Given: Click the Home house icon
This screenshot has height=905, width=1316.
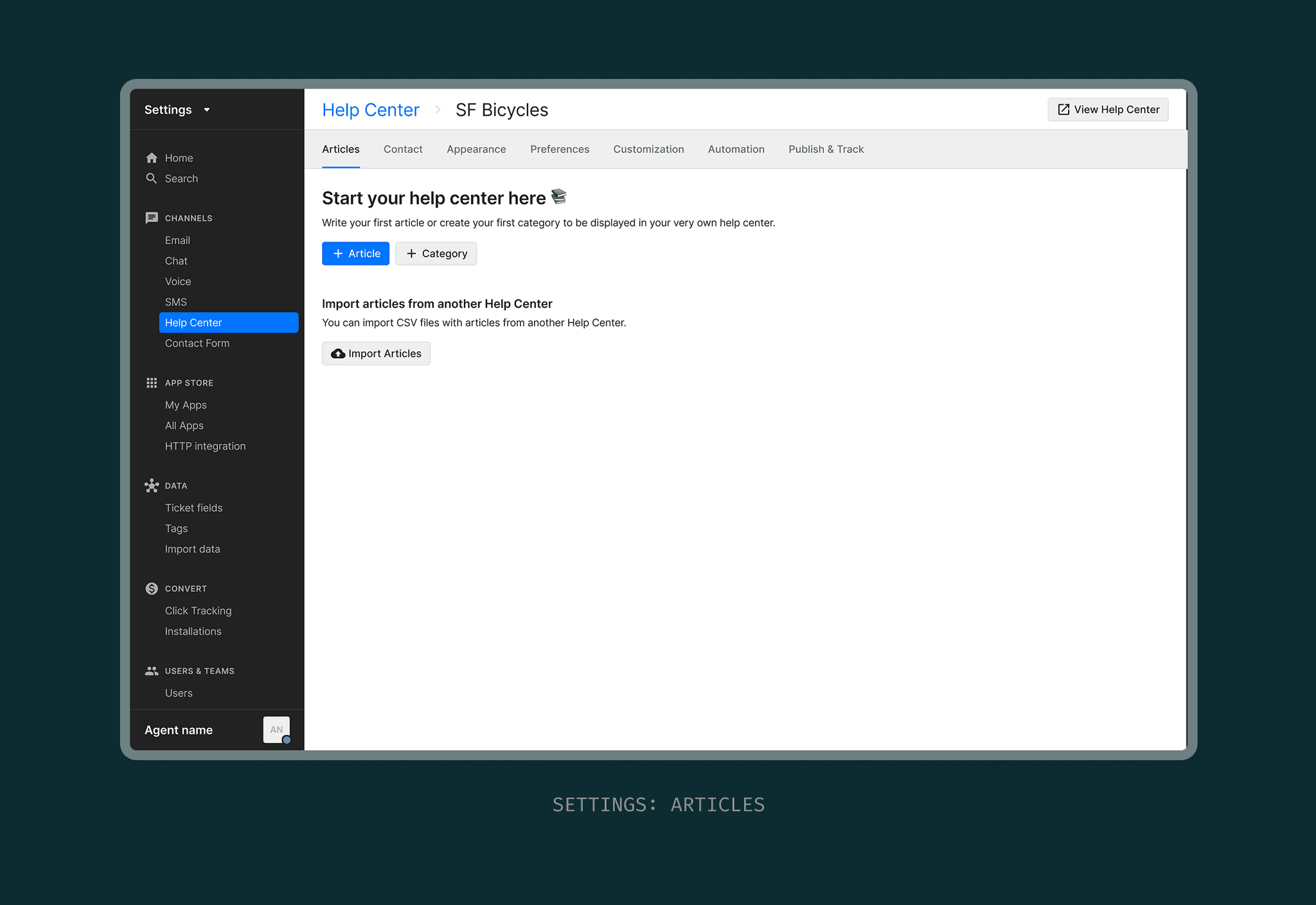Looking at the screenshot, I should pos(152,158).
